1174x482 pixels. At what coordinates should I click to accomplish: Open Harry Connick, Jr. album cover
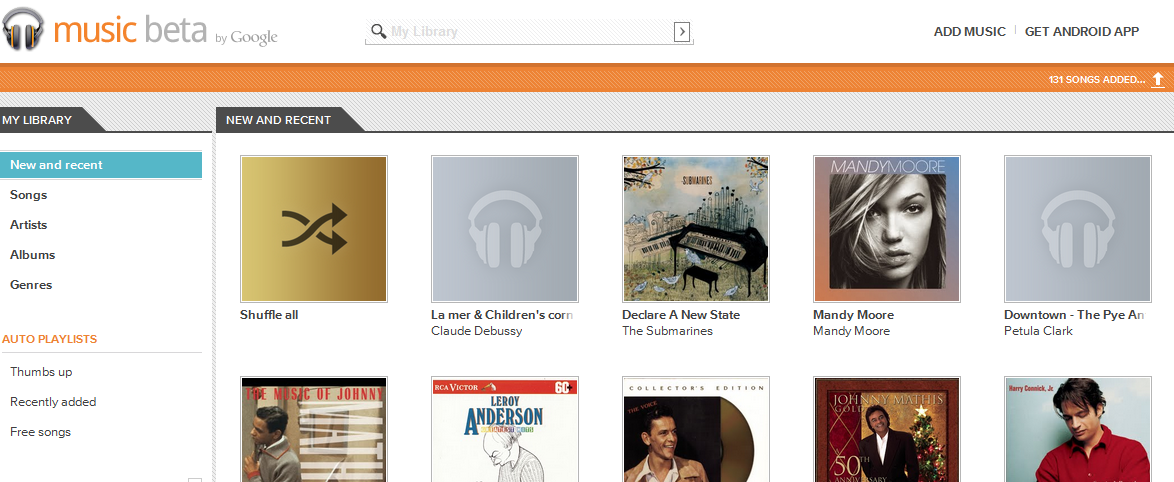click(1077, 430)
